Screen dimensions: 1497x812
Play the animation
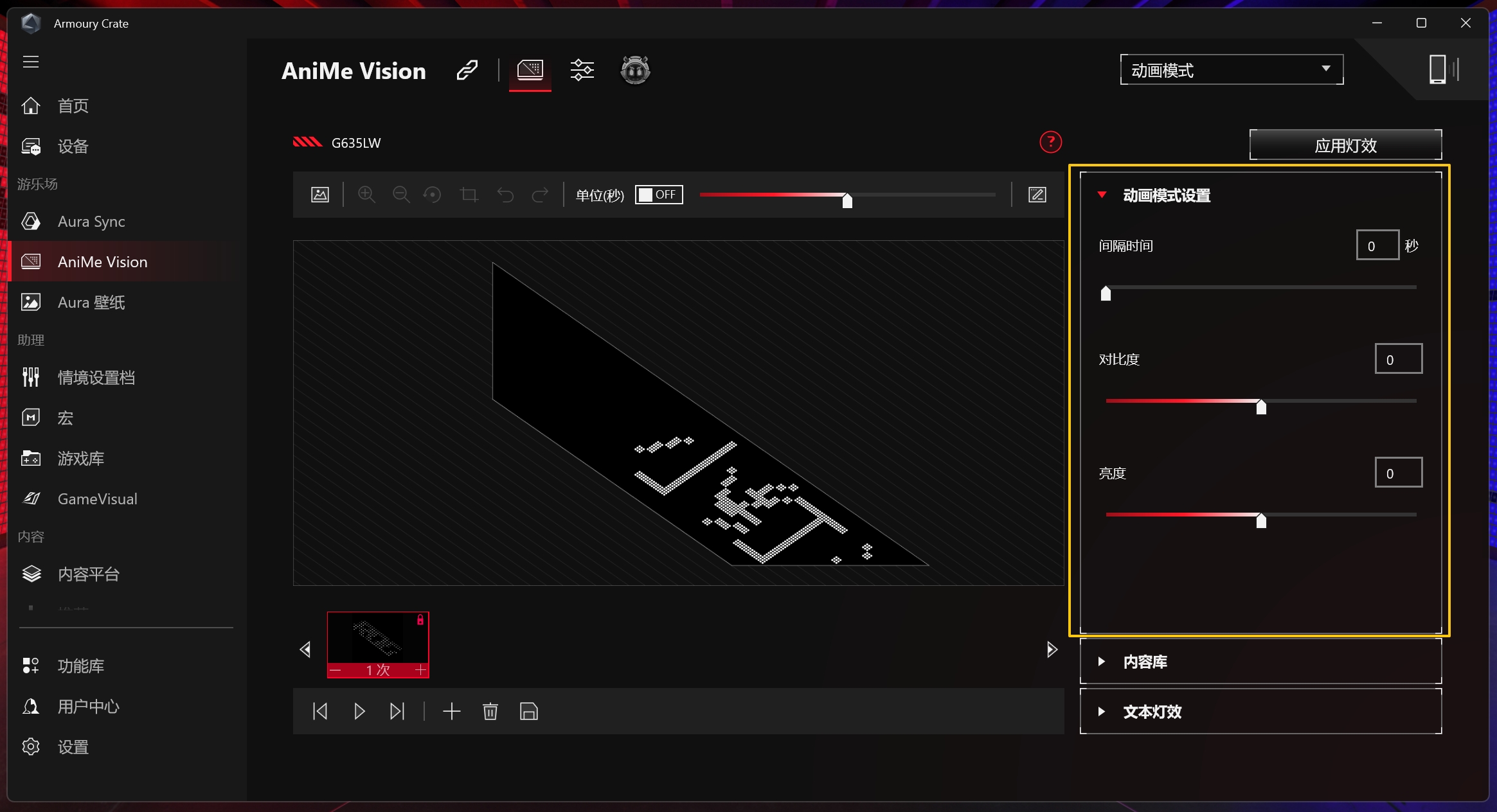(359, 711)
